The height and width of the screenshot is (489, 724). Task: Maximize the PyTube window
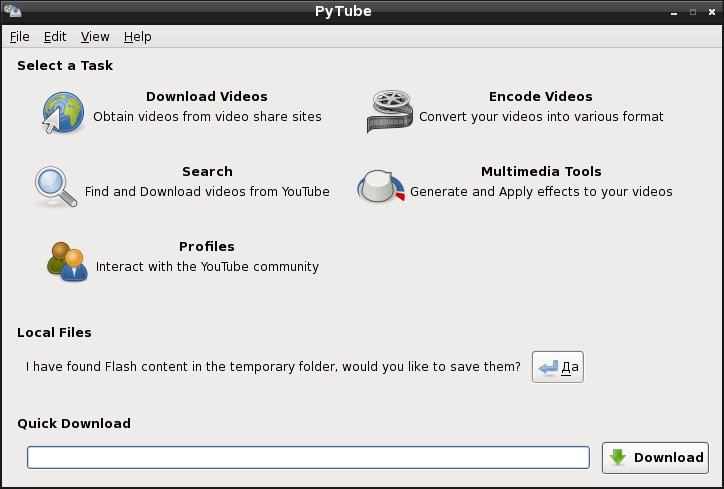click(x=693, y=12)
